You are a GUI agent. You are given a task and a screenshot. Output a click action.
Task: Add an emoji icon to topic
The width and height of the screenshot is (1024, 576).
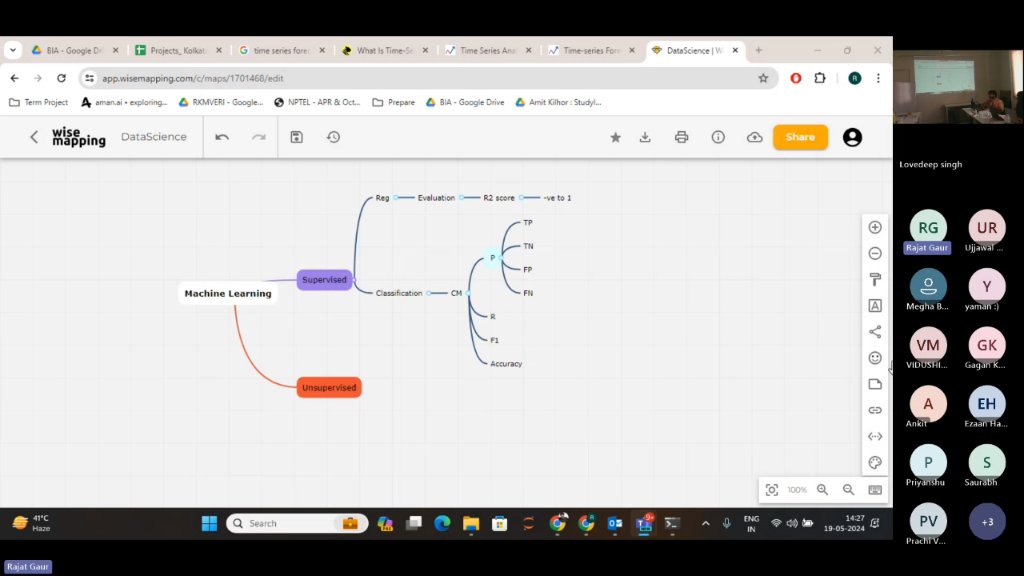(x=875, y=358)
